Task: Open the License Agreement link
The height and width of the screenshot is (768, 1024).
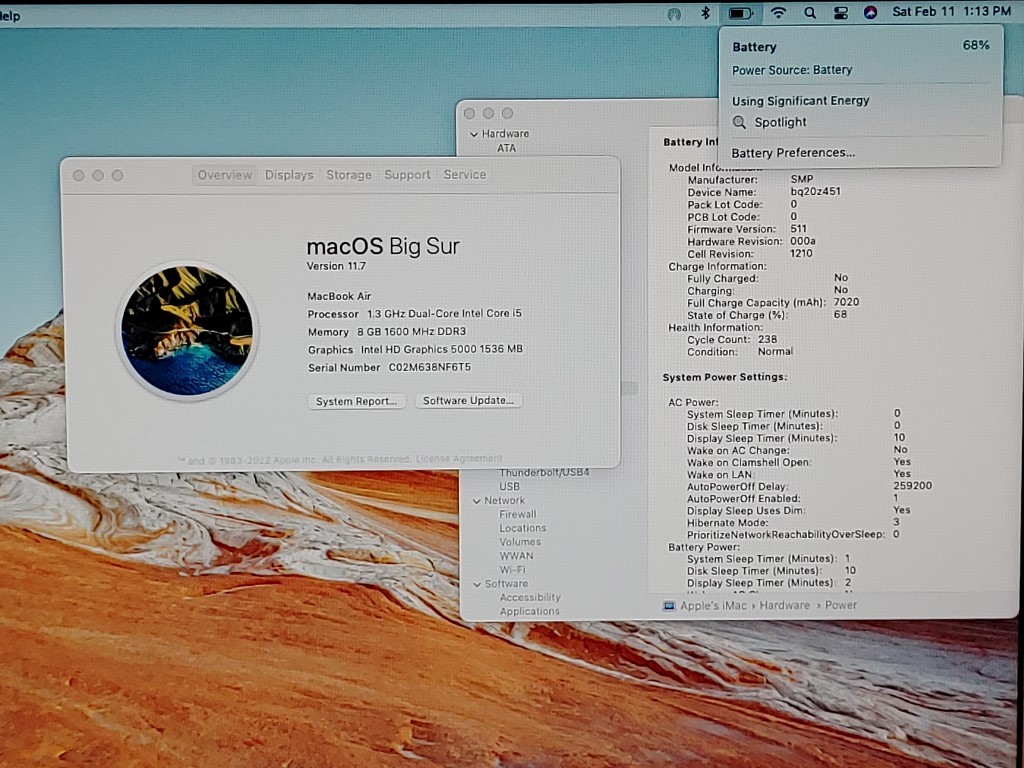Action: (x=459, y=458)
